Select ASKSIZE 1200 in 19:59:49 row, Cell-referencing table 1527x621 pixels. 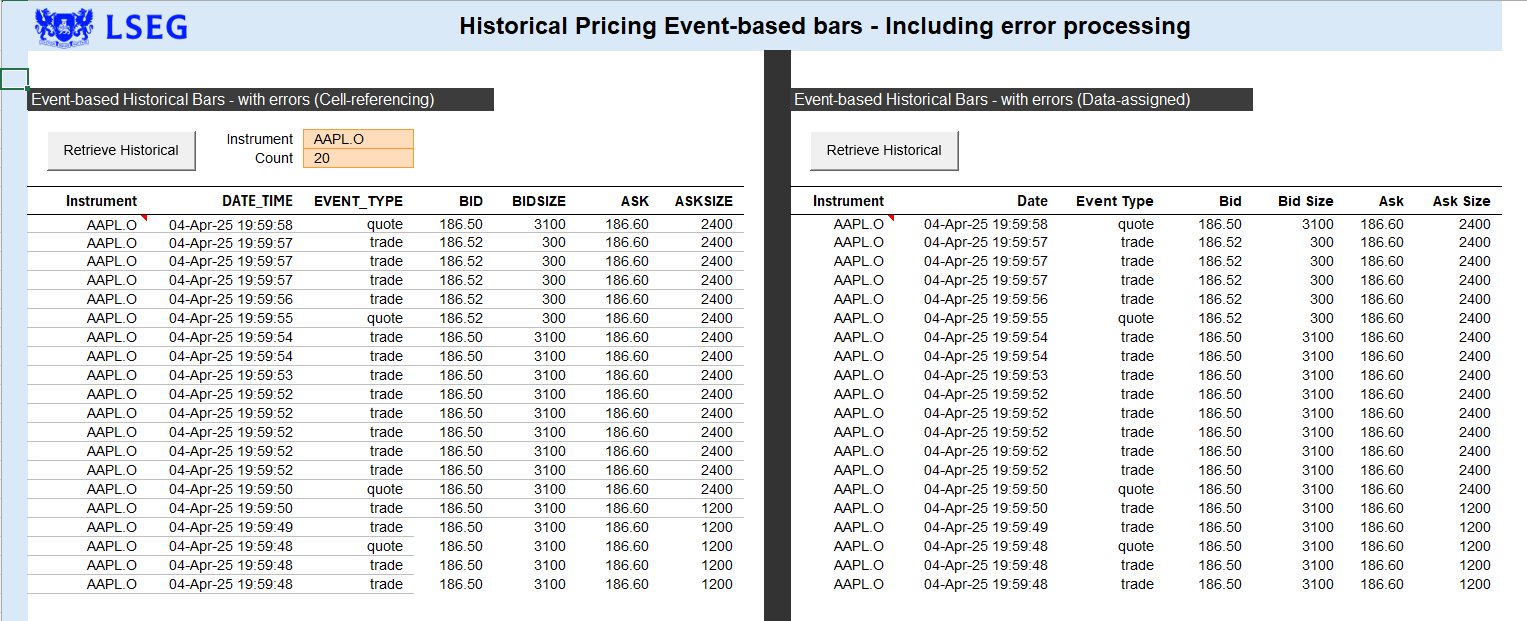[x=717, y=527]
